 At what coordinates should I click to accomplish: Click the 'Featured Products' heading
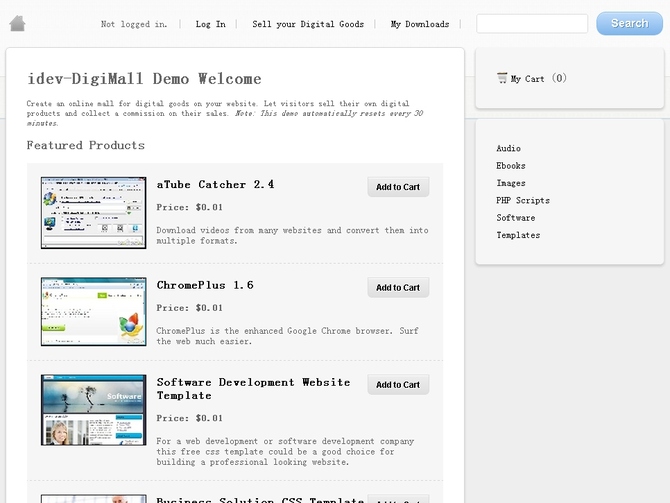click(x=85, y=145)
